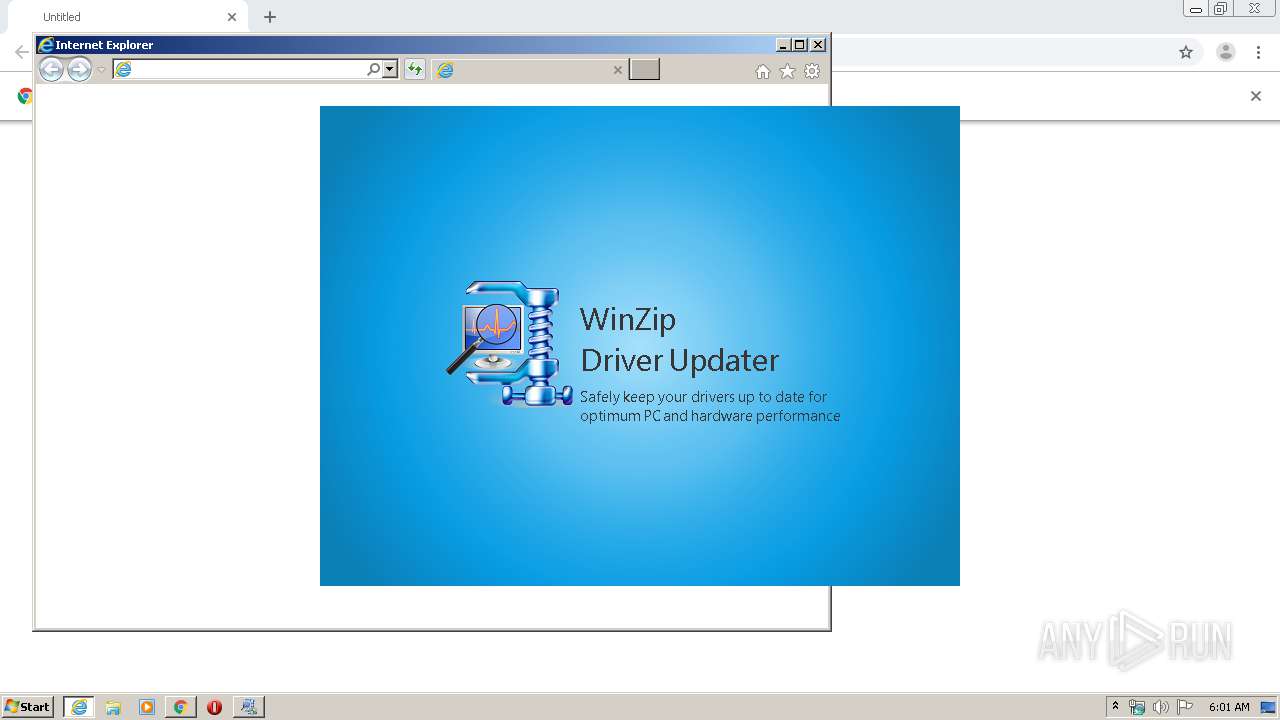Expand the address bar autocomplete dropdown arrow

[390, 69]
